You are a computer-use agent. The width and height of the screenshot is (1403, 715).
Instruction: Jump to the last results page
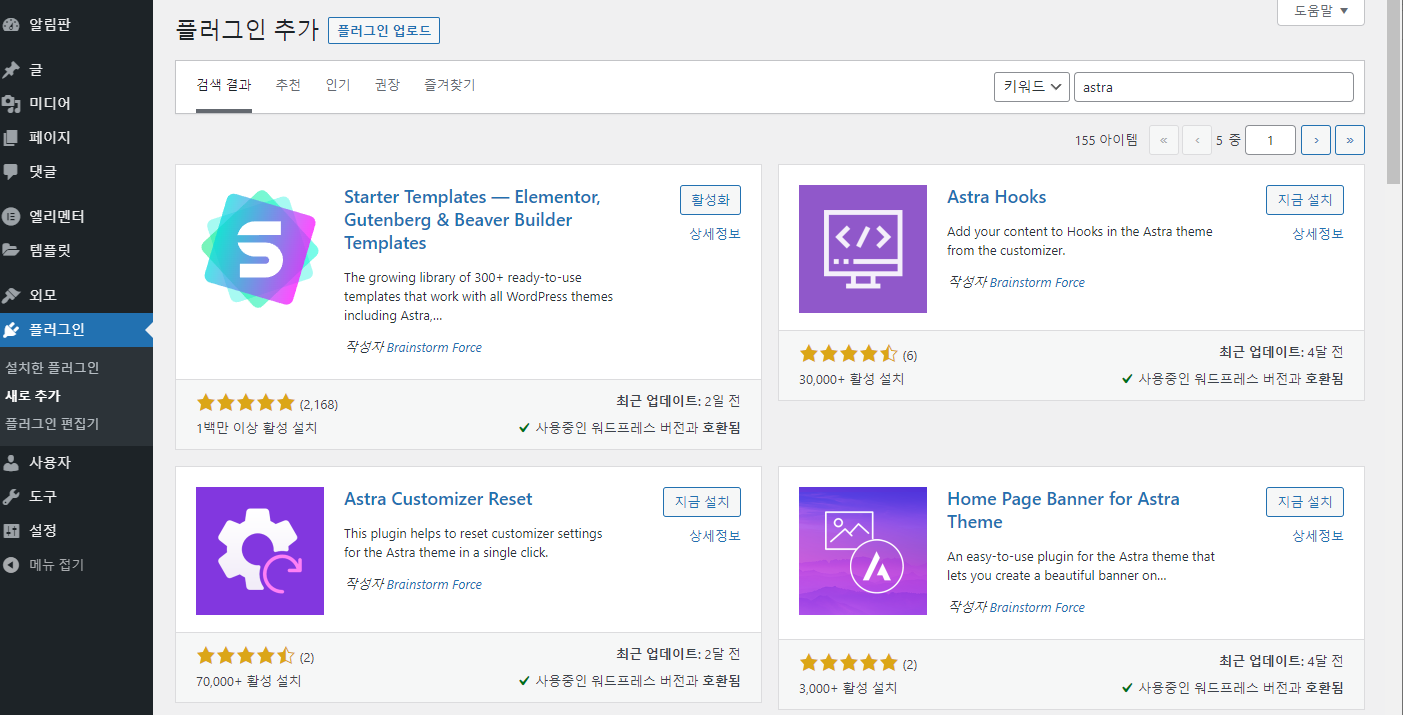coord(1350,140)
